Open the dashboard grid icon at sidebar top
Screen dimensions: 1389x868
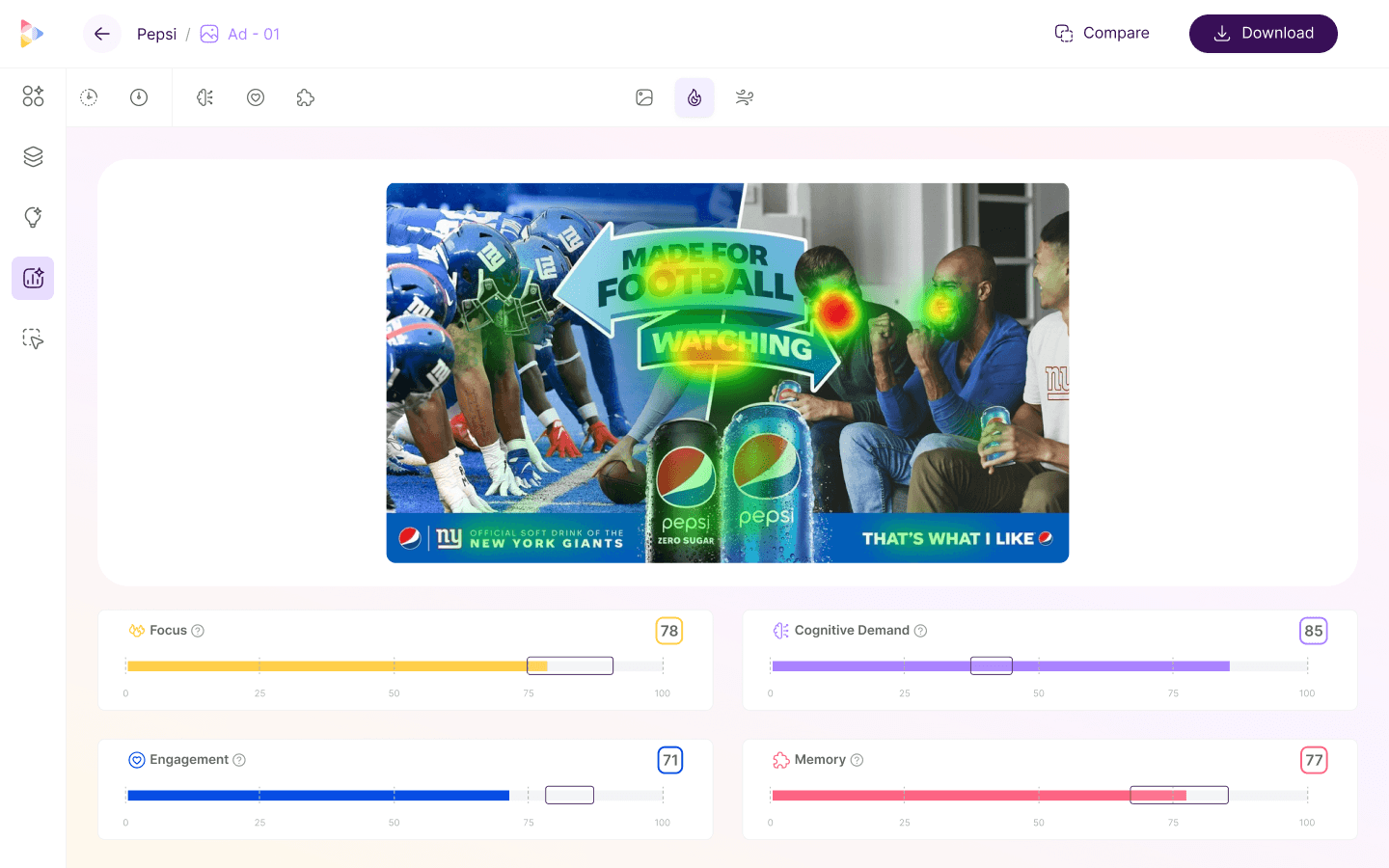32,96
